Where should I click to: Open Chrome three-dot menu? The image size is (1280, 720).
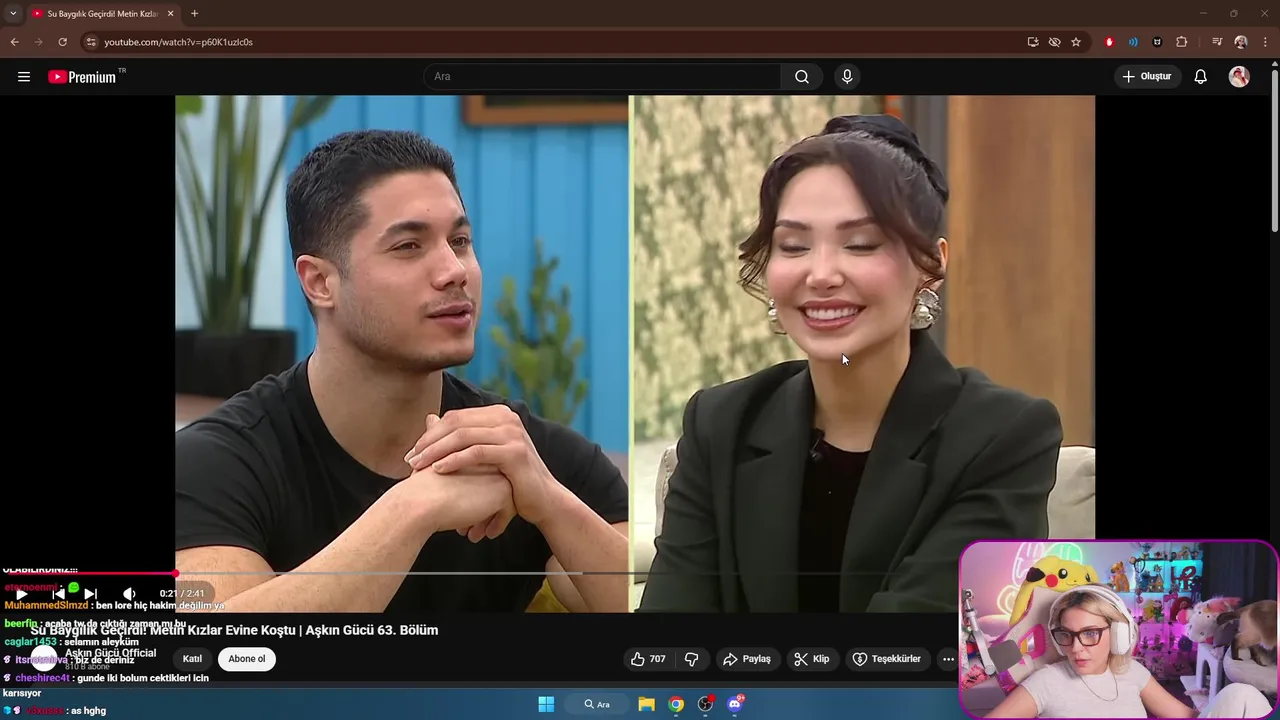1265,42
